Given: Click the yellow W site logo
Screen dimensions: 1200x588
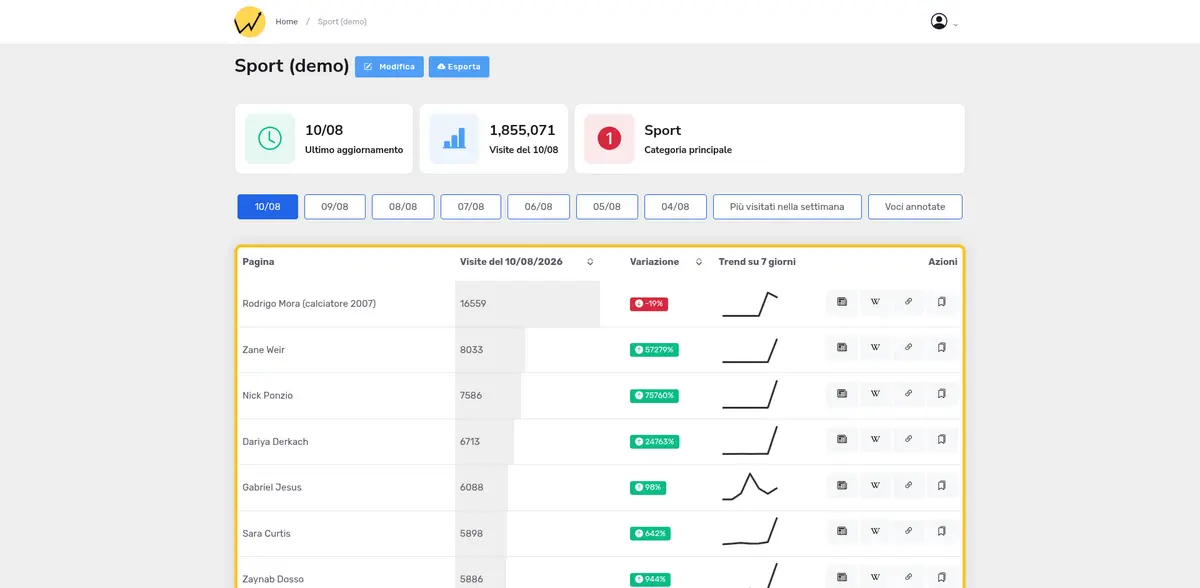Looking at the screenshot, I should tap(249, 21).
